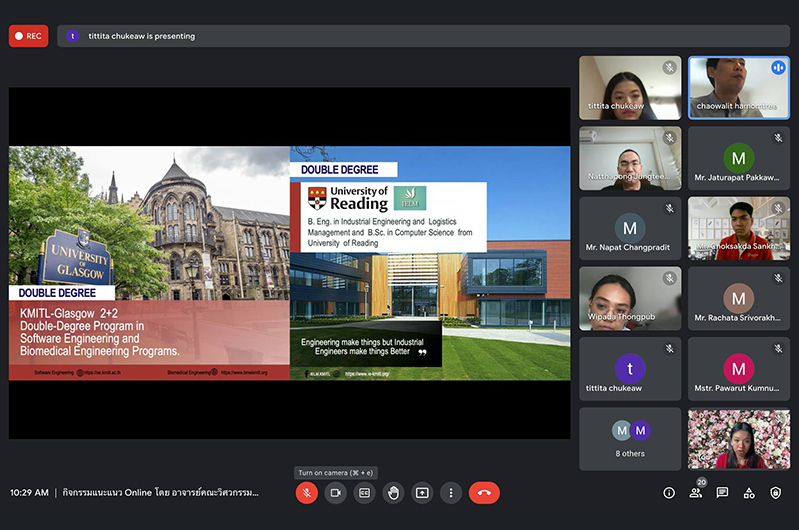Click the gray M avatar of Mr. Napat
The width and height of the screenshot is (799, 530).
click(x=630, y=228)
